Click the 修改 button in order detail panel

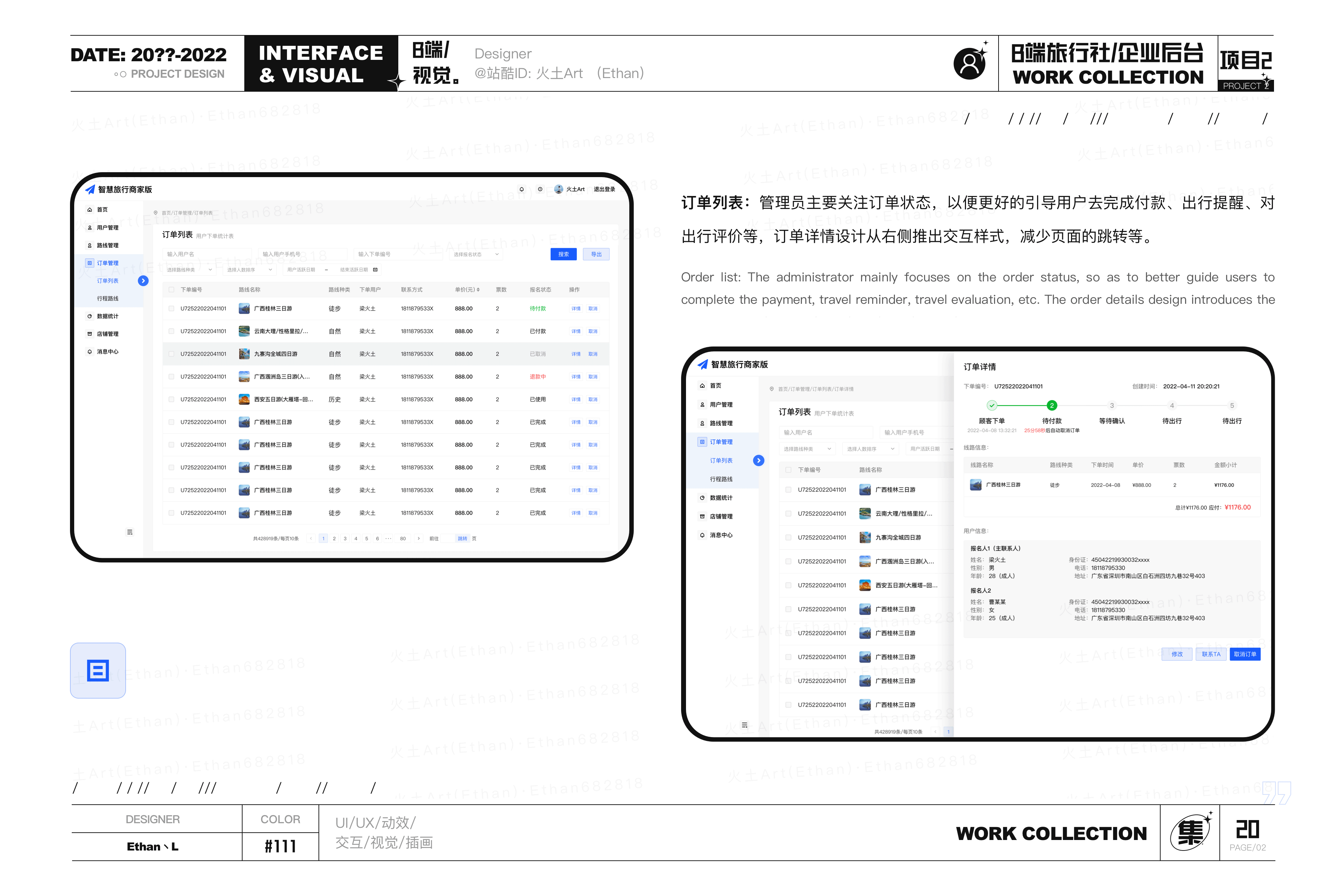click(1177, 654)
